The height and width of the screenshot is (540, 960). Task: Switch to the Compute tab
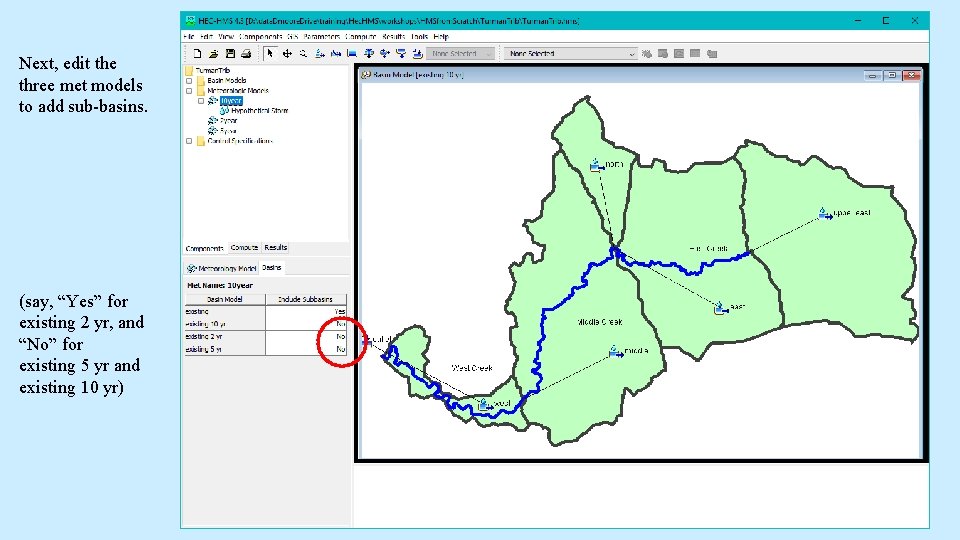(x=244, y=248)
